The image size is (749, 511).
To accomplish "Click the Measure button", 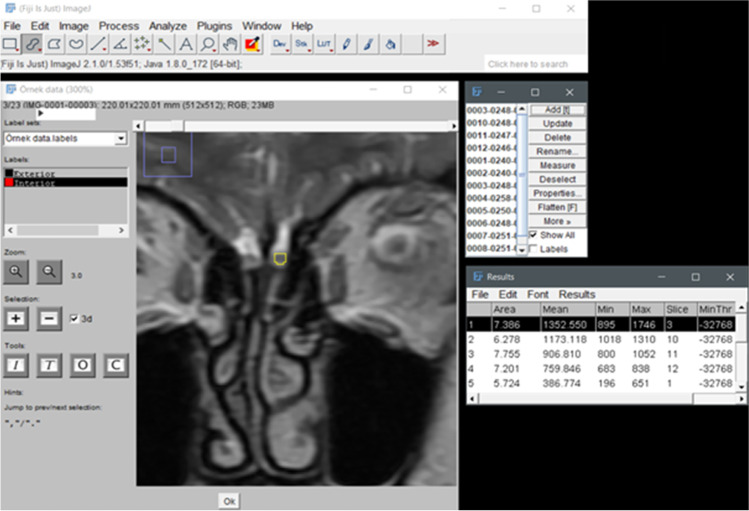I will [557, 165].
